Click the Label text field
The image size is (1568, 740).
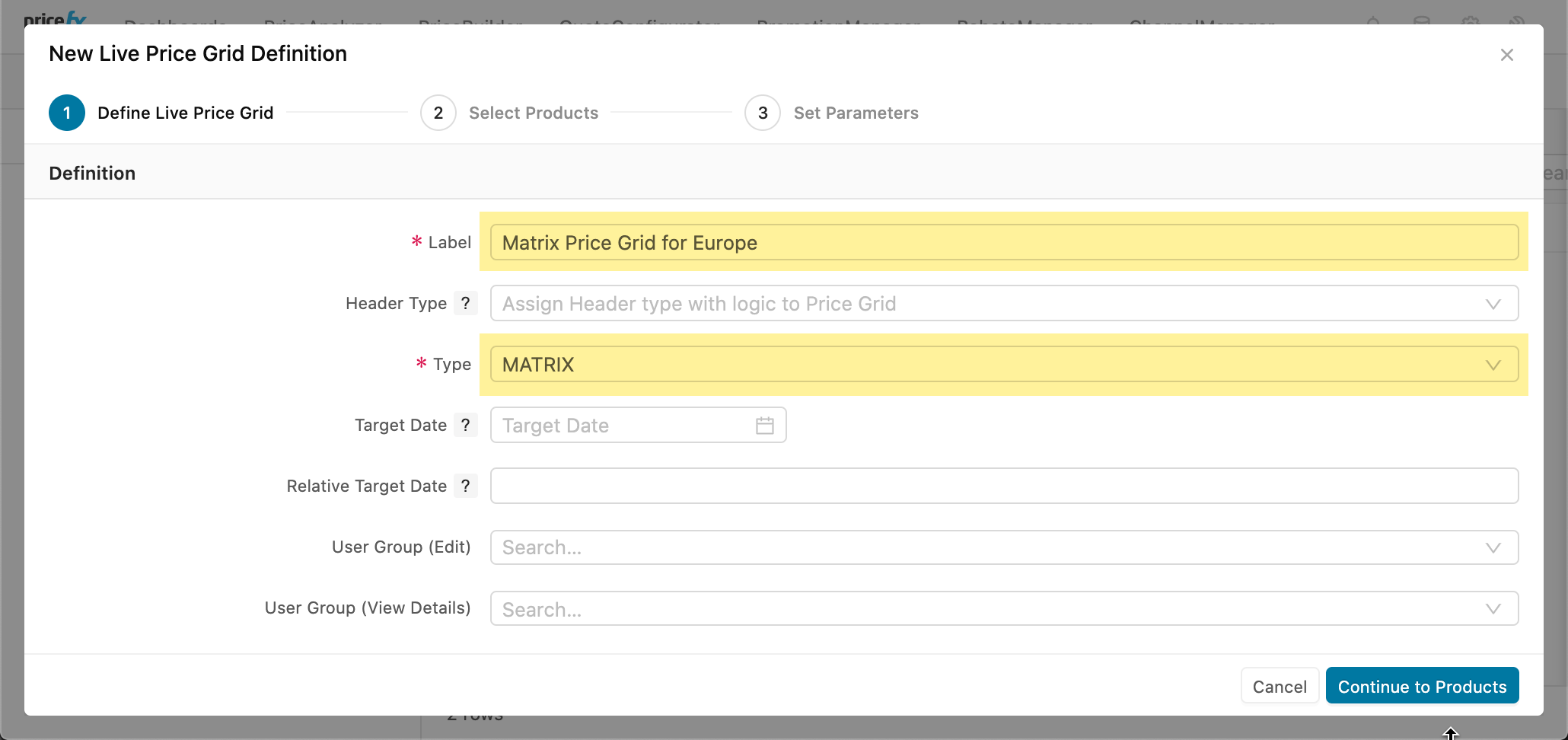(1003, 243)
